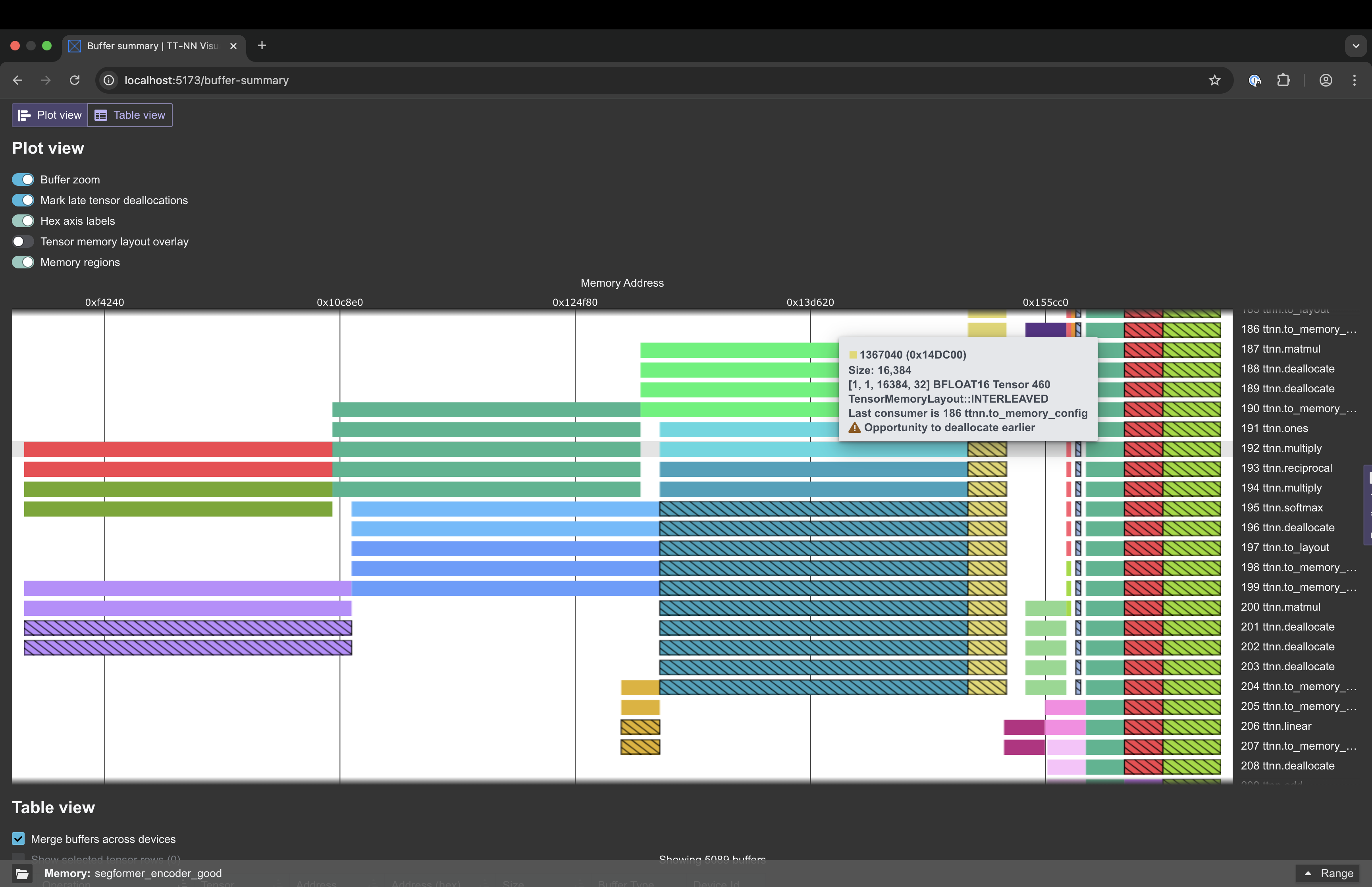Select the Plot view tab

pos(50,115)
